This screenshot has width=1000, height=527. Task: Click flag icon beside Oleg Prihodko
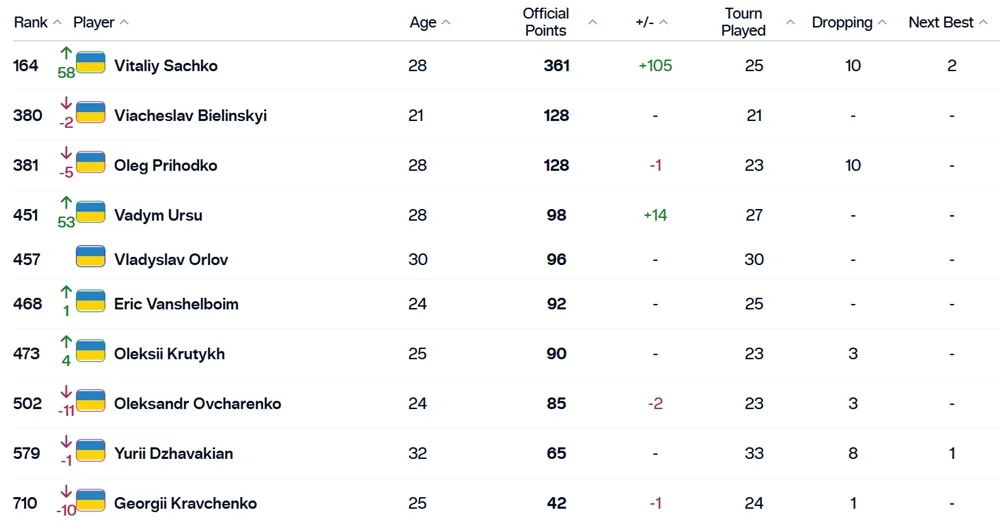tap(91, 162)
